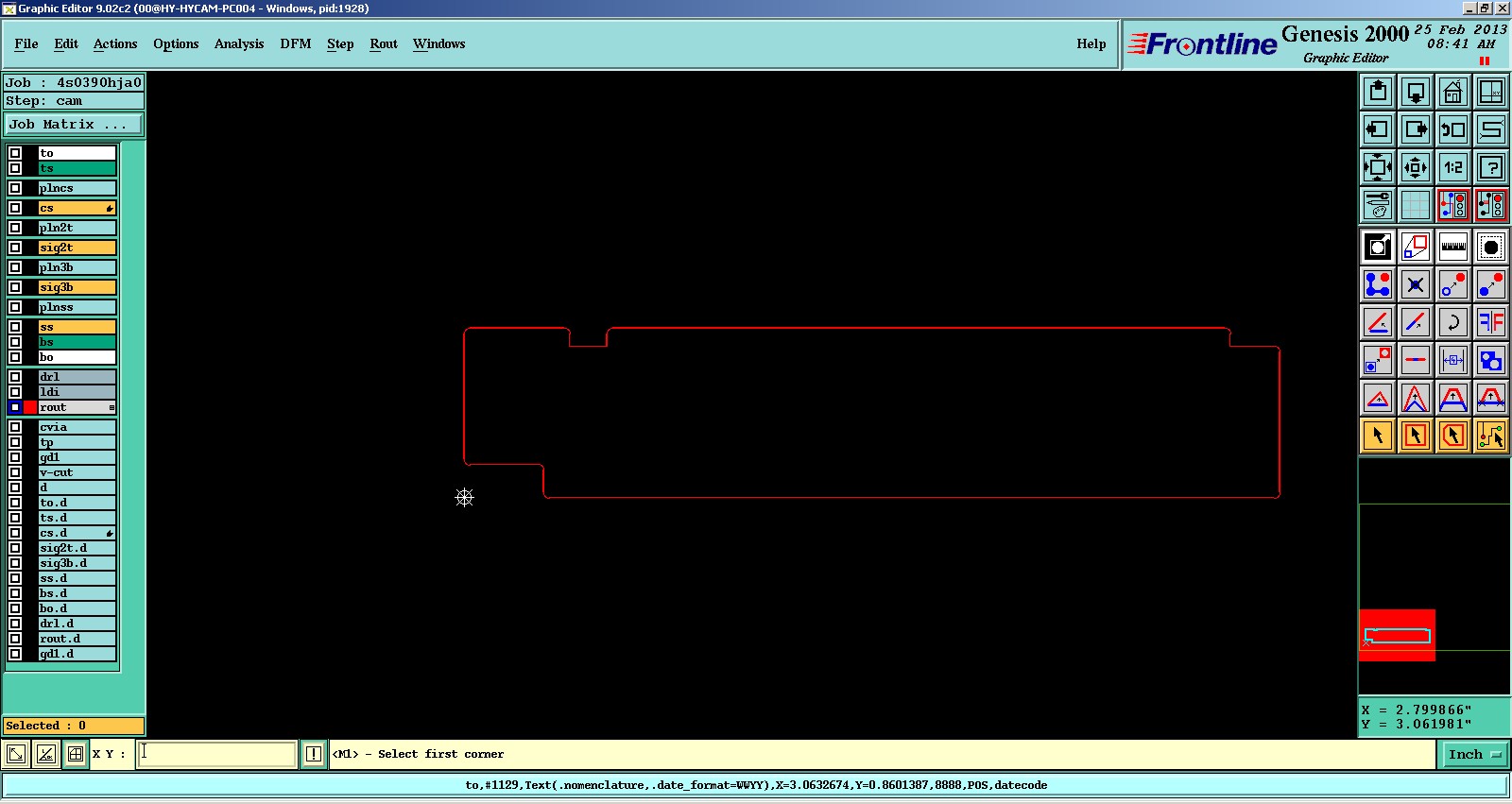
Task: Open the Help menu
Action: [x=1091, y=44]
